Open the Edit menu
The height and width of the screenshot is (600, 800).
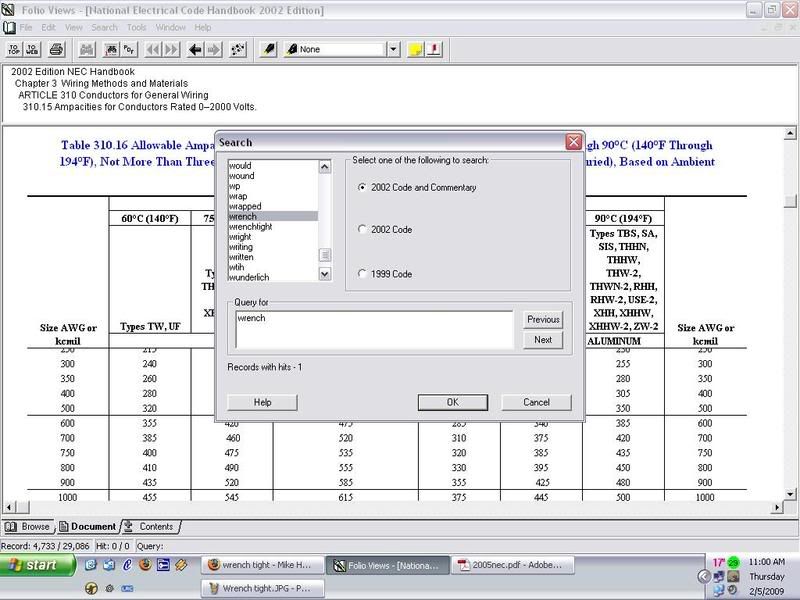pyautogui.click(x=48, y=28)
